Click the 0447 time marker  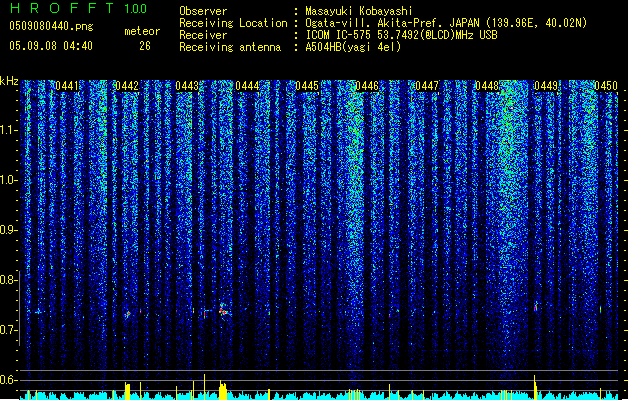(427, 86)
